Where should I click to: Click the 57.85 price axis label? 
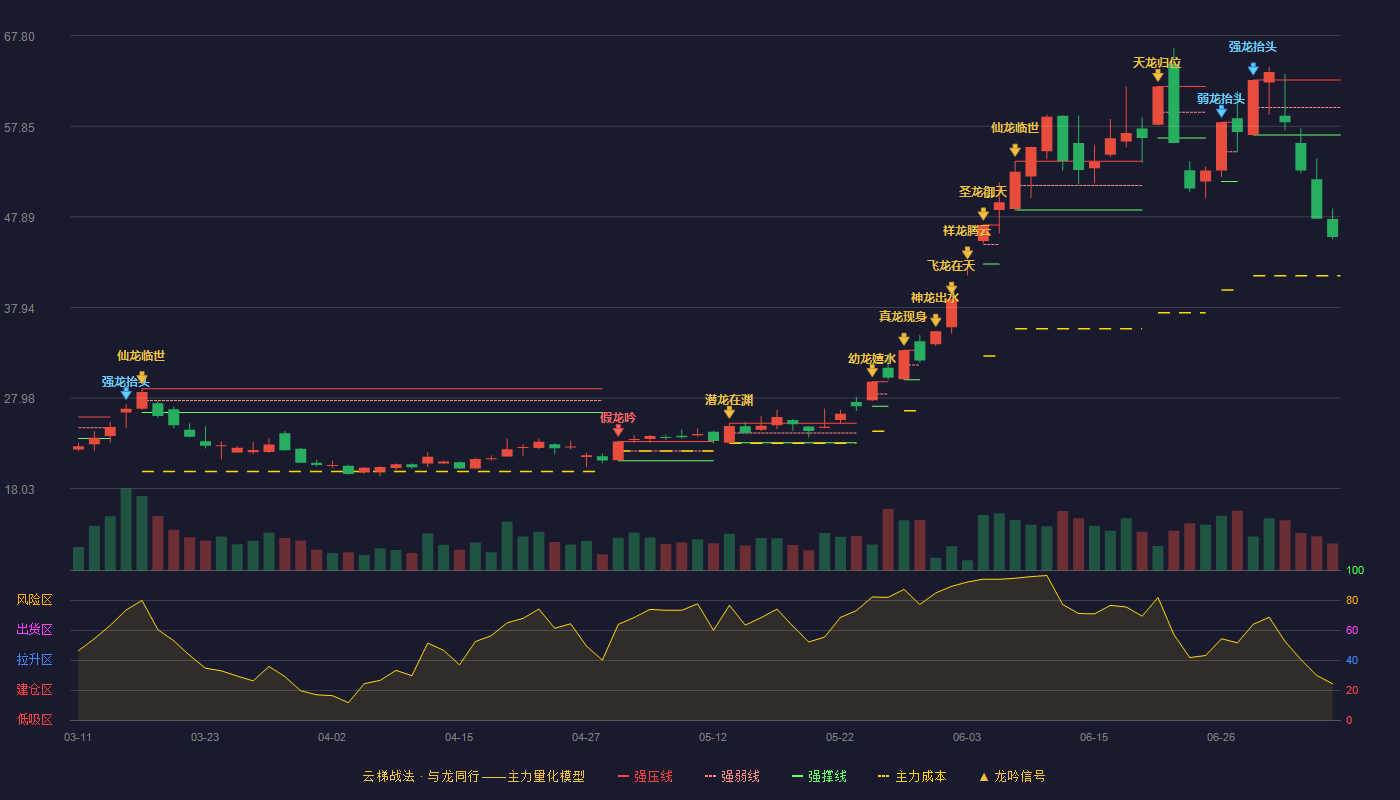pos(19,128)
